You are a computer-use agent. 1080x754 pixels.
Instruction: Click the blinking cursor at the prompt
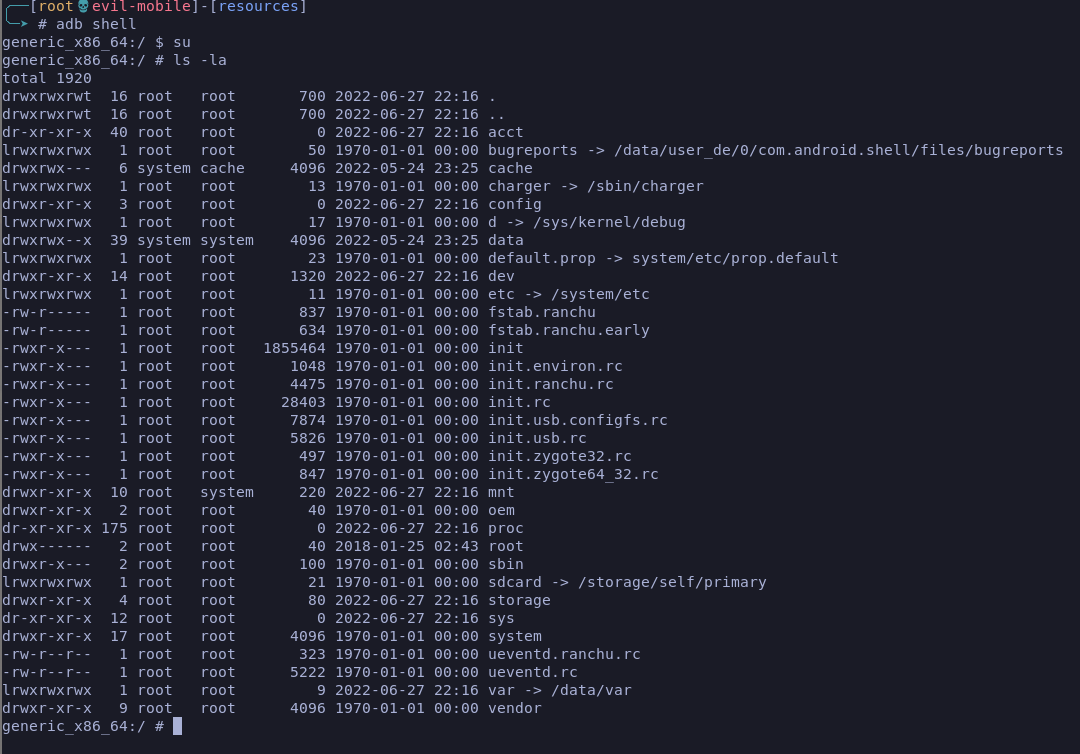pos(175,725)
